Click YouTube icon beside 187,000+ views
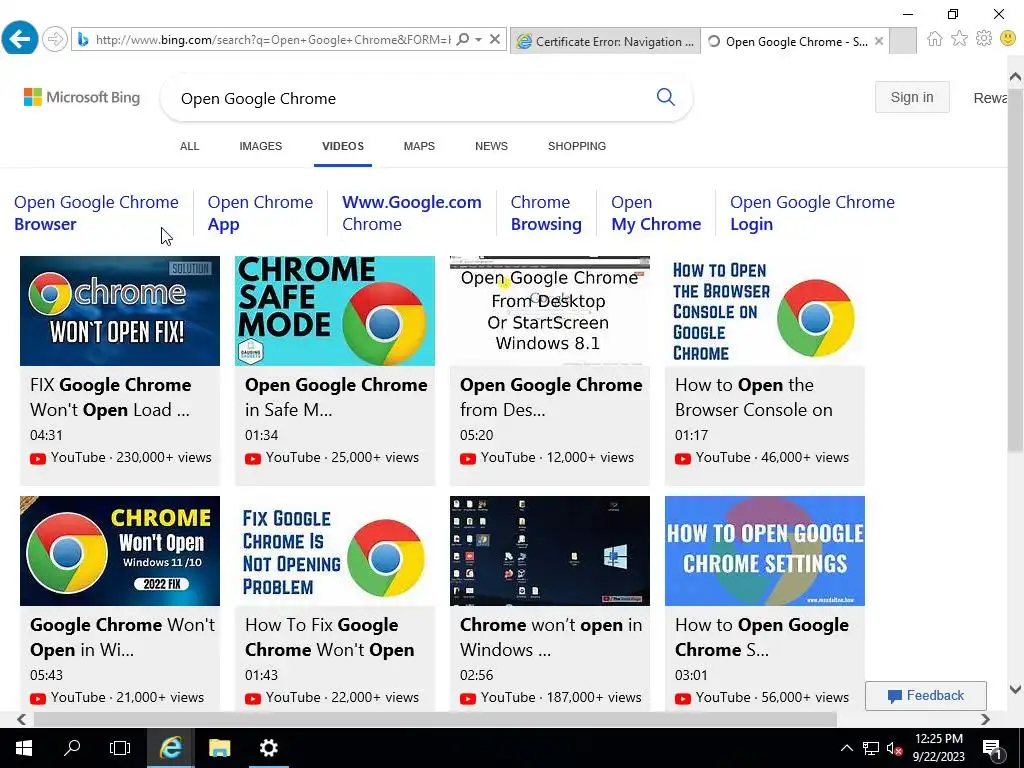The width and height of the screenshot is (1024, 768). [x=468, y=699]
